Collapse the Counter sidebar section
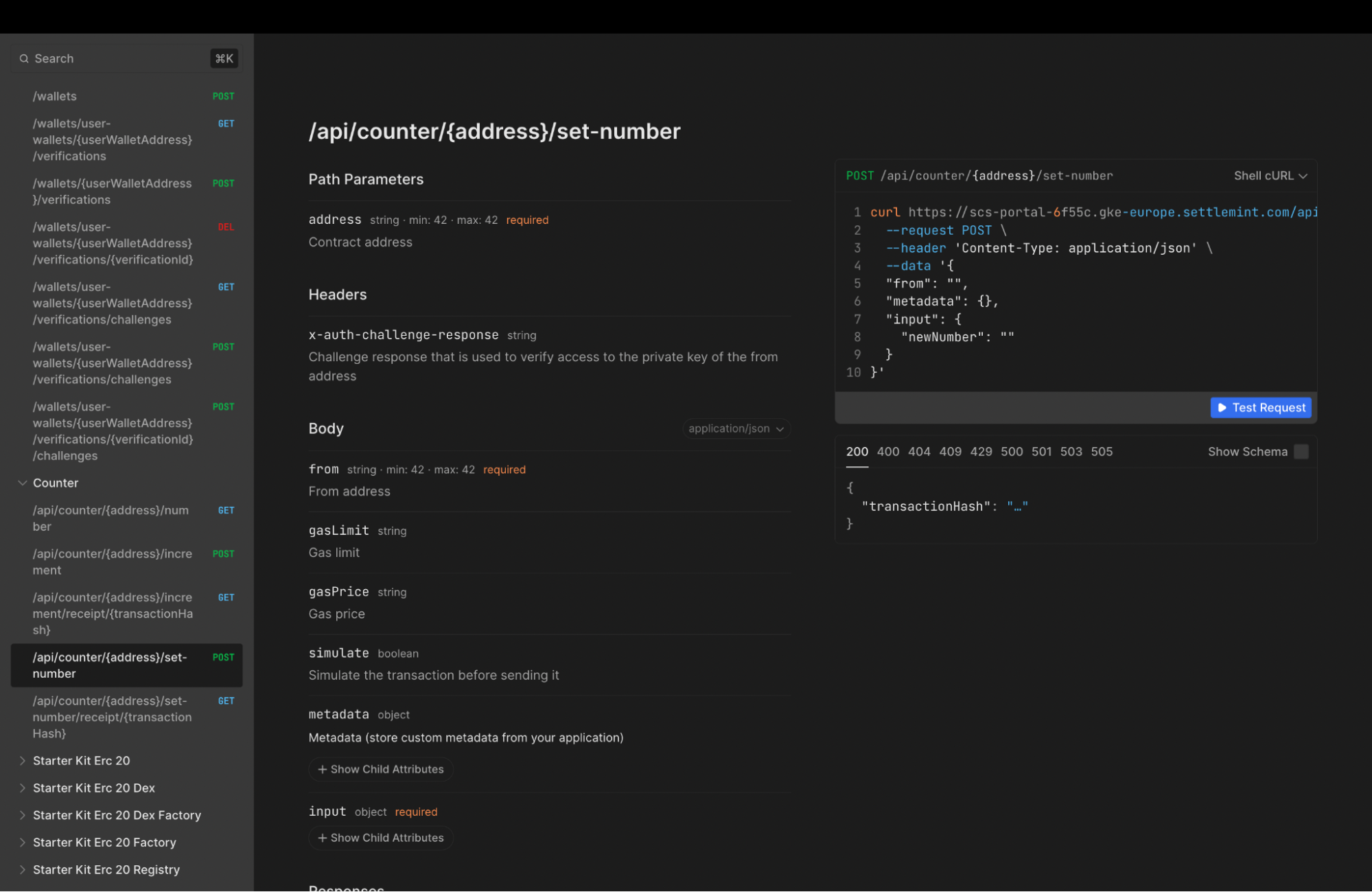 [x=23, y=483]
